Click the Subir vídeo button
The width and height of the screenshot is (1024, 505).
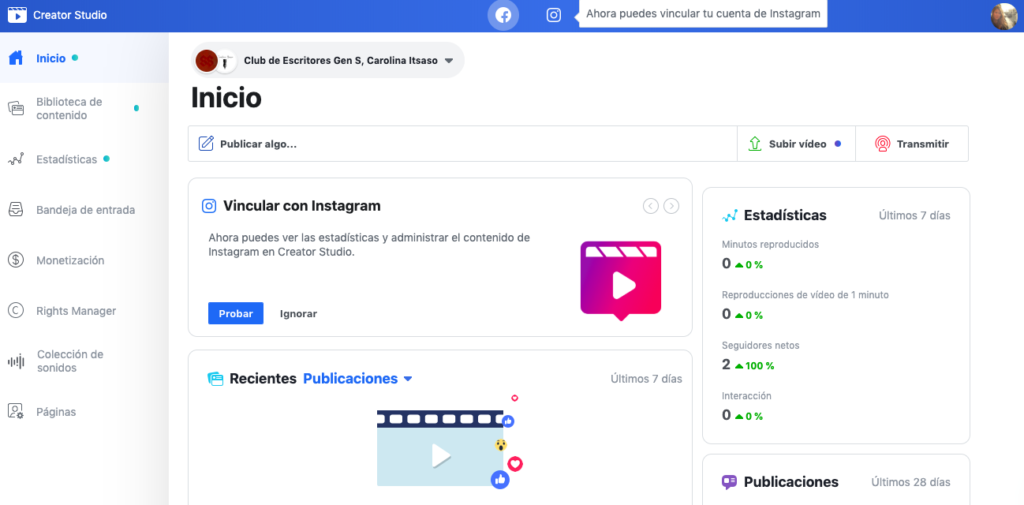[796, 144]
